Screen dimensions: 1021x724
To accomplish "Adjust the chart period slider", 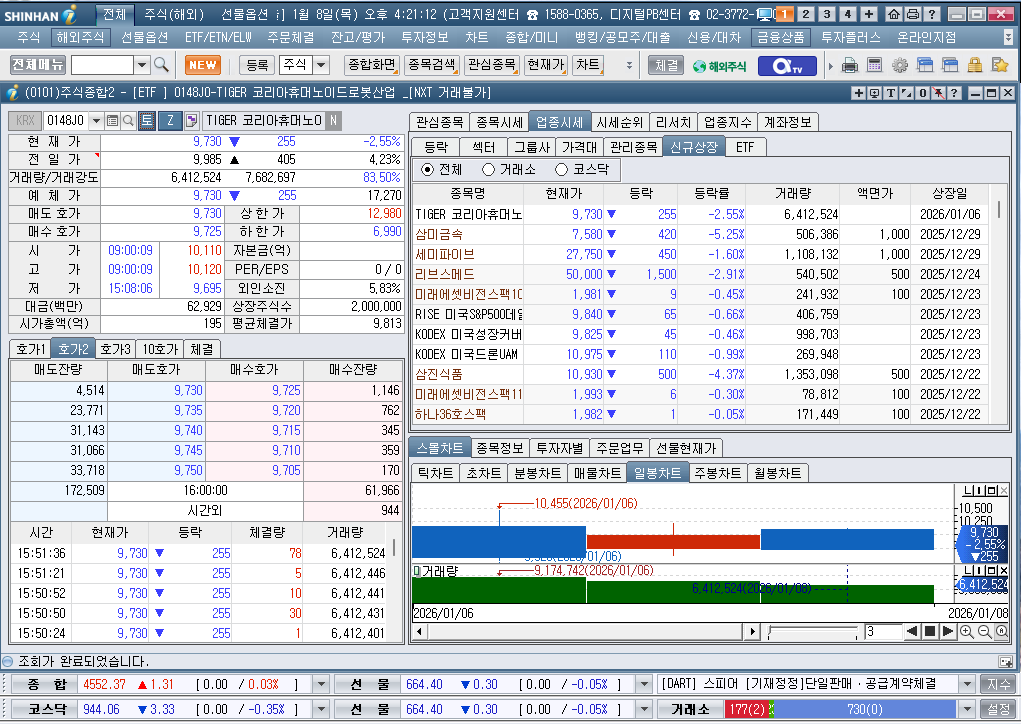I will pos(813,631).
